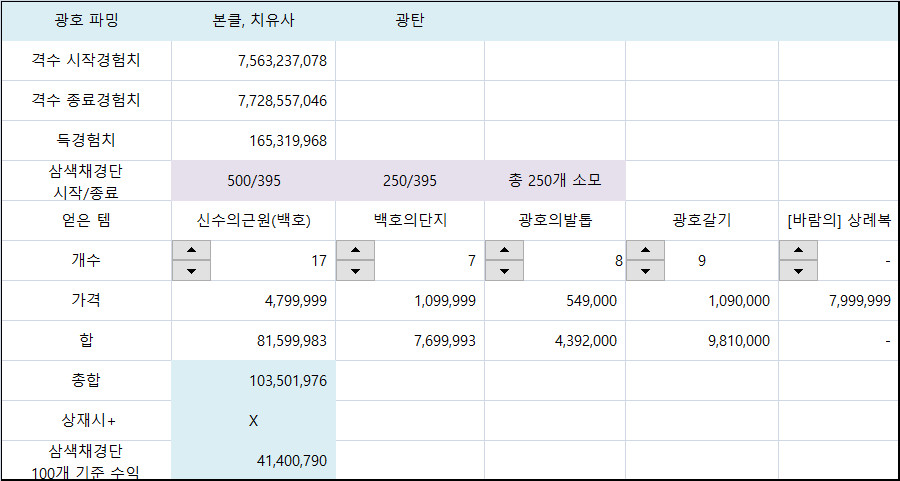The height and width of the screenshot is (481, 900).
Task: Decrease the 신수의근원(백호) count with down arrow
Action: click(x=191, y=270)
